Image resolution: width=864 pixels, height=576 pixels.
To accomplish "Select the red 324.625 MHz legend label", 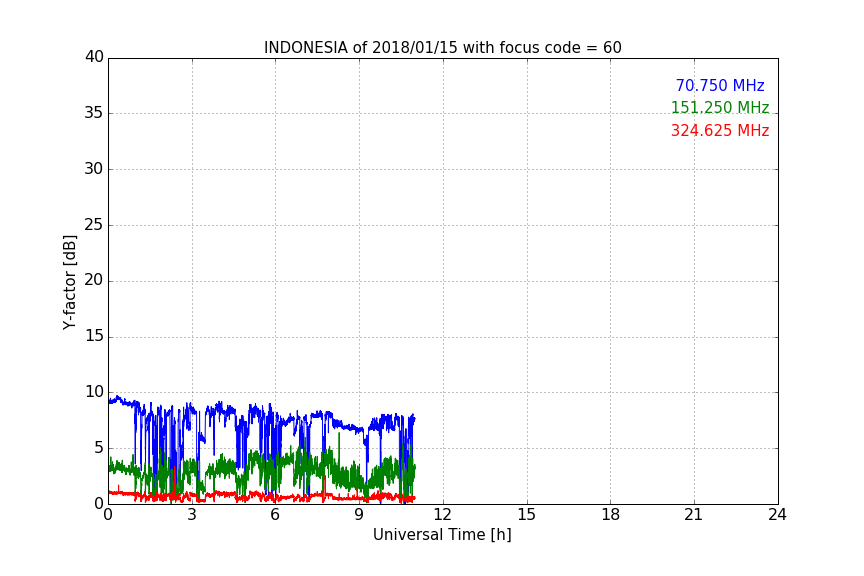I will [x=720, y=131].
